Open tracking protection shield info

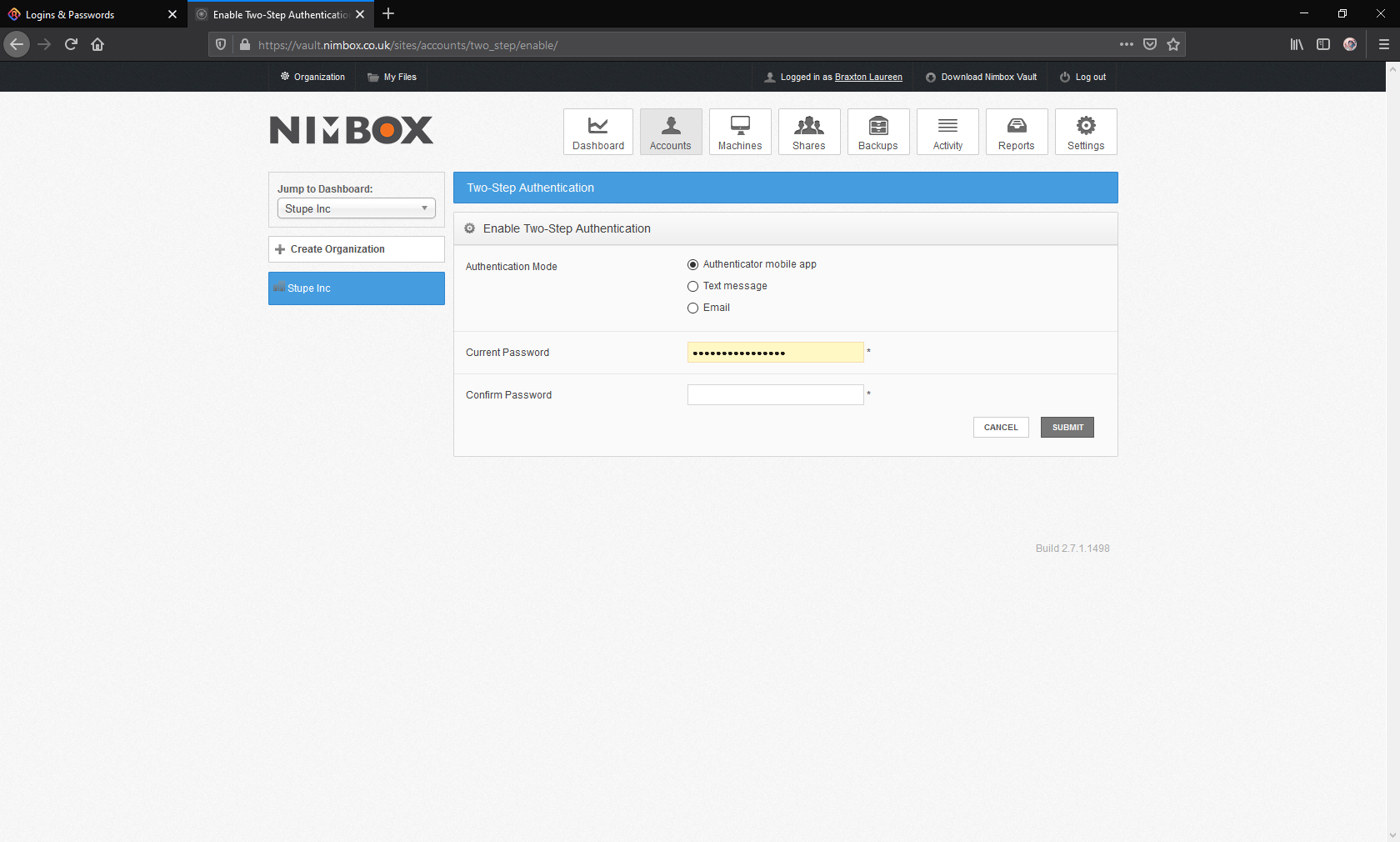click(x=221, y=44)
